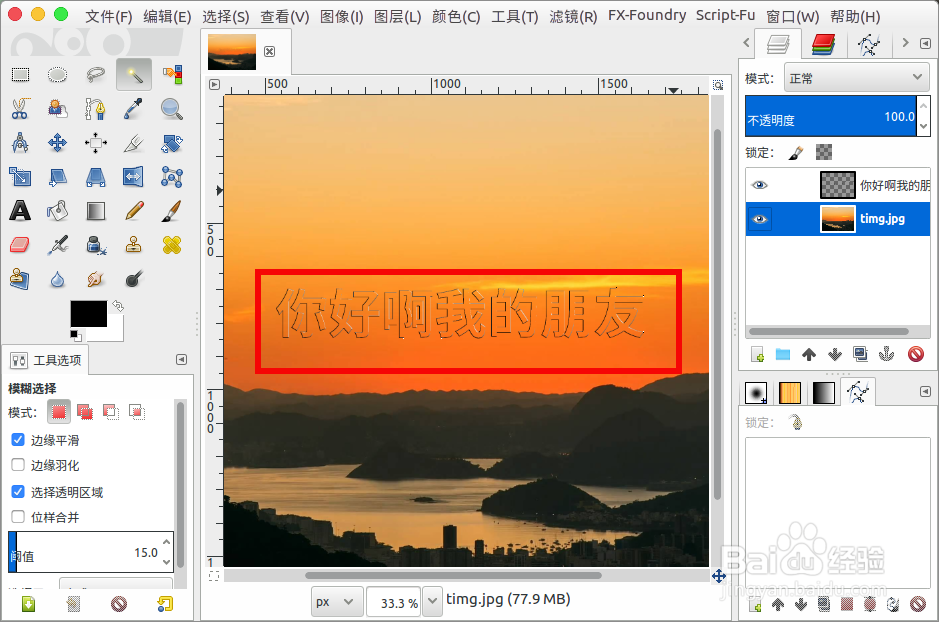Choose subtract from selection mode

pyautogui.click(x=111, y=412)
